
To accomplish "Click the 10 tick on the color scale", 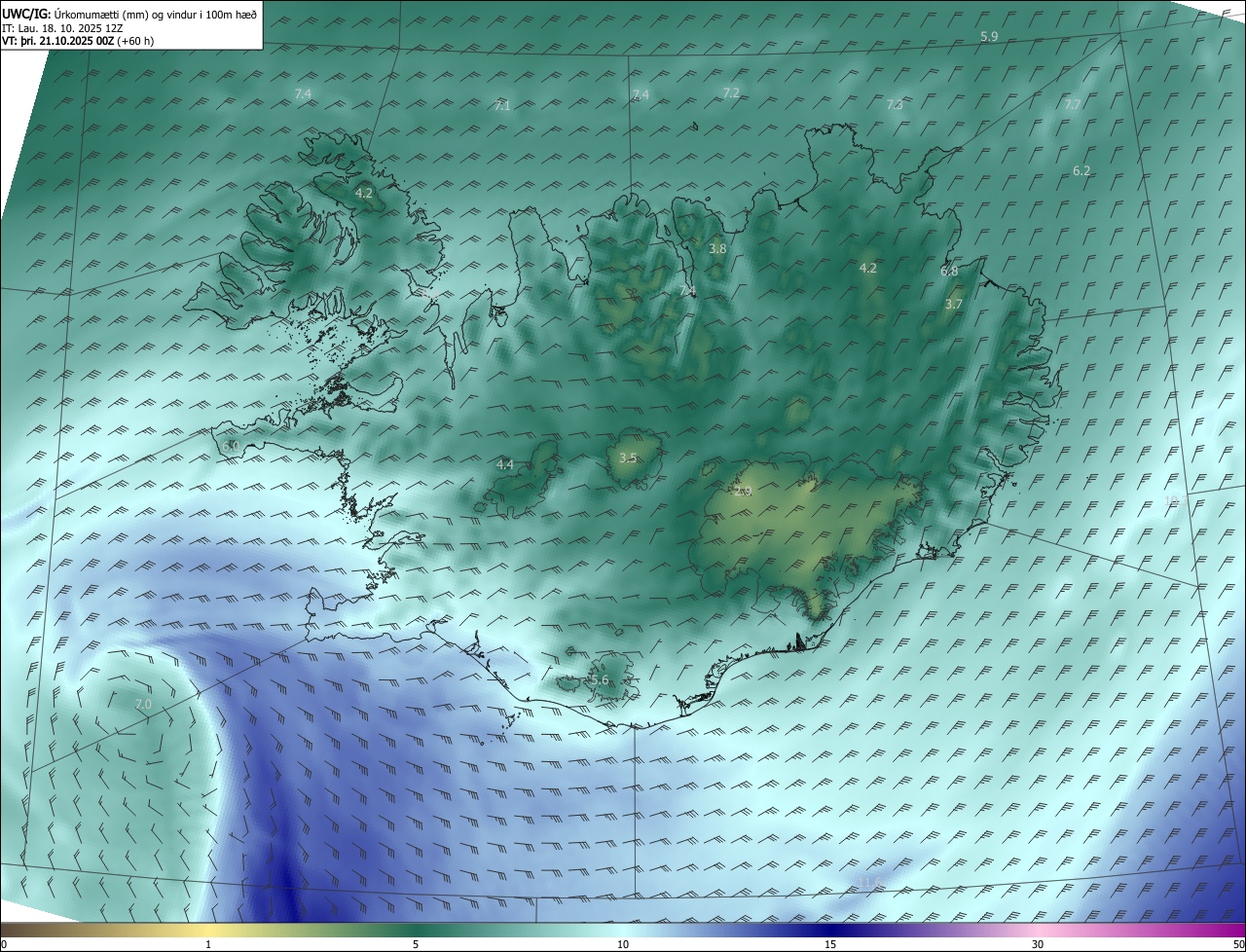I will [623, 944].
